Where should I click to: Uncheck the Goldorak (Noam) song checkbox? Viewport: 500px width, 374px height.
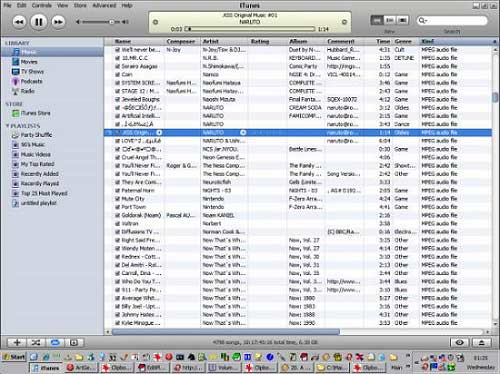pos(117,215)
